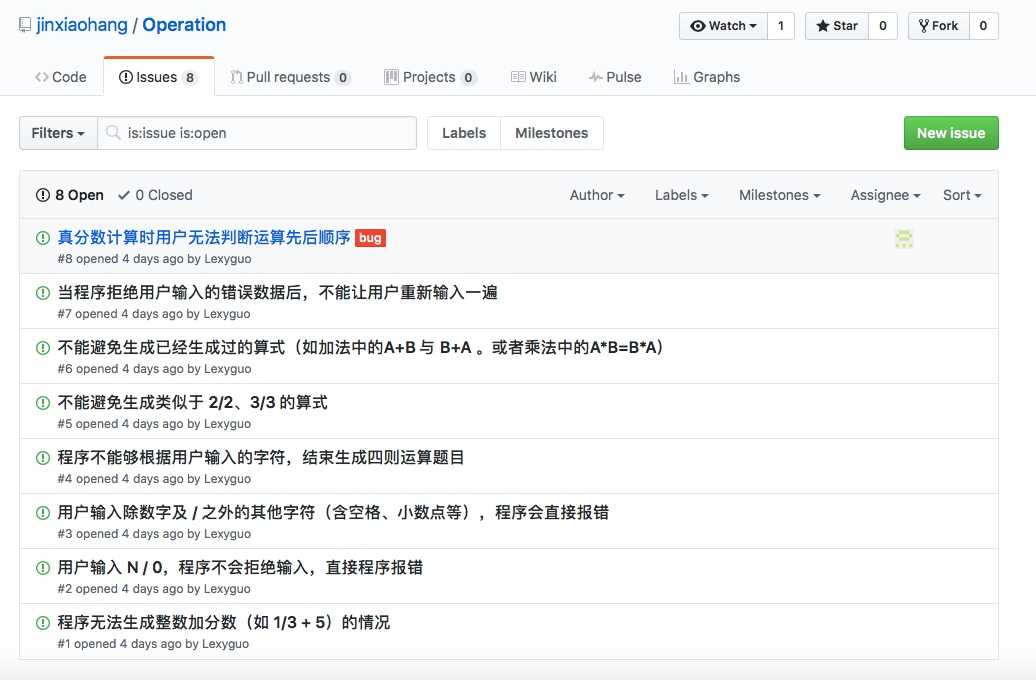
Task: Click the assignee avatar on issue #8
Action: pyautogui.click(x=904, y=238)
